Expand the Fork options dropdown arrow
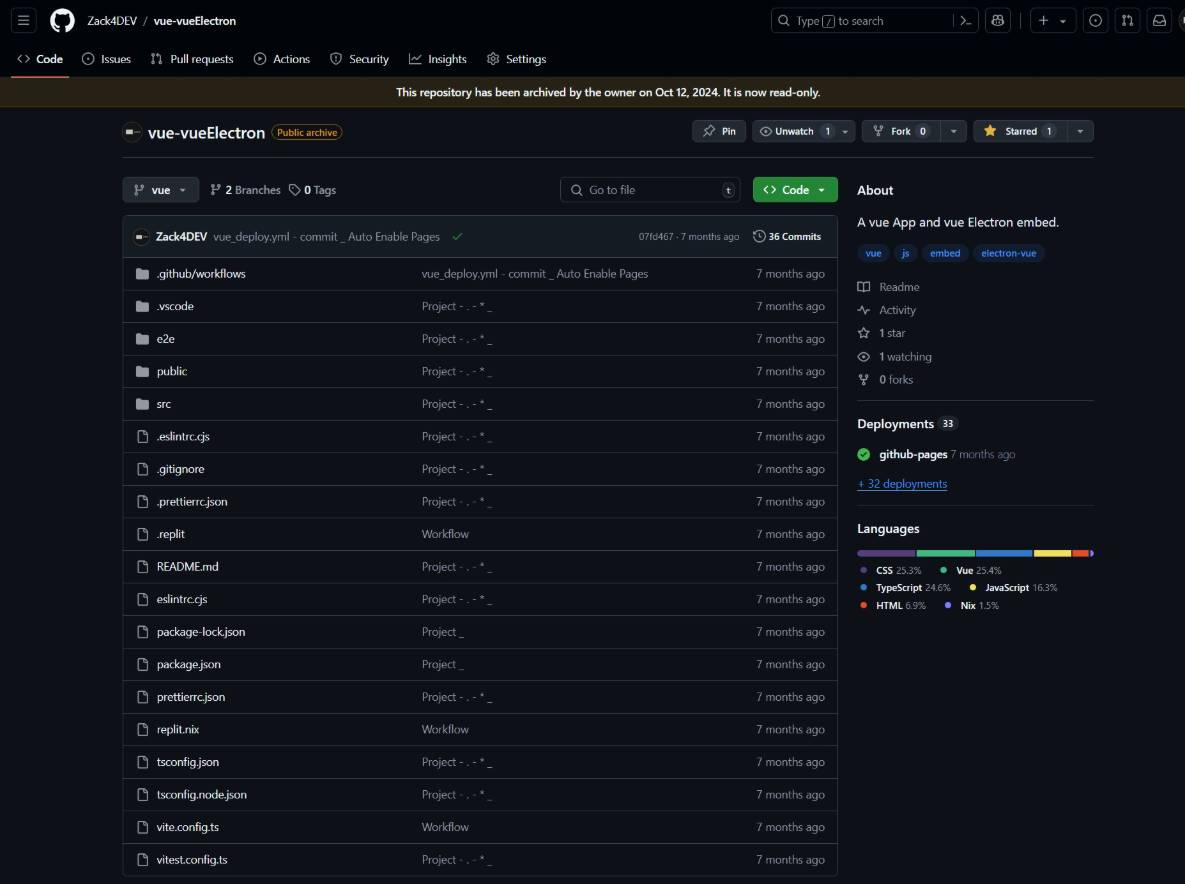This screenshot has height=884, width=1185. coord(954,131)
